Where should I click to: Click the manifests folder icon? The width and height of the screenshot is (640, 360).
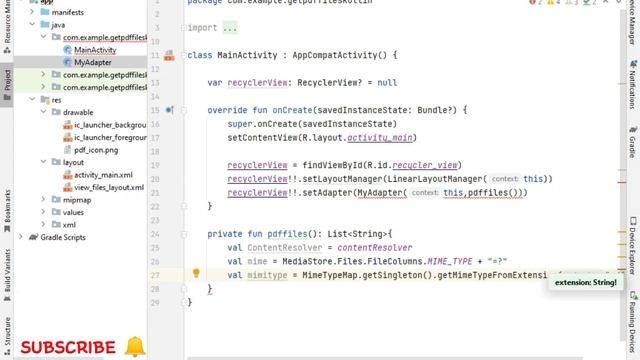pyautogui.click(x=45, y=12)
